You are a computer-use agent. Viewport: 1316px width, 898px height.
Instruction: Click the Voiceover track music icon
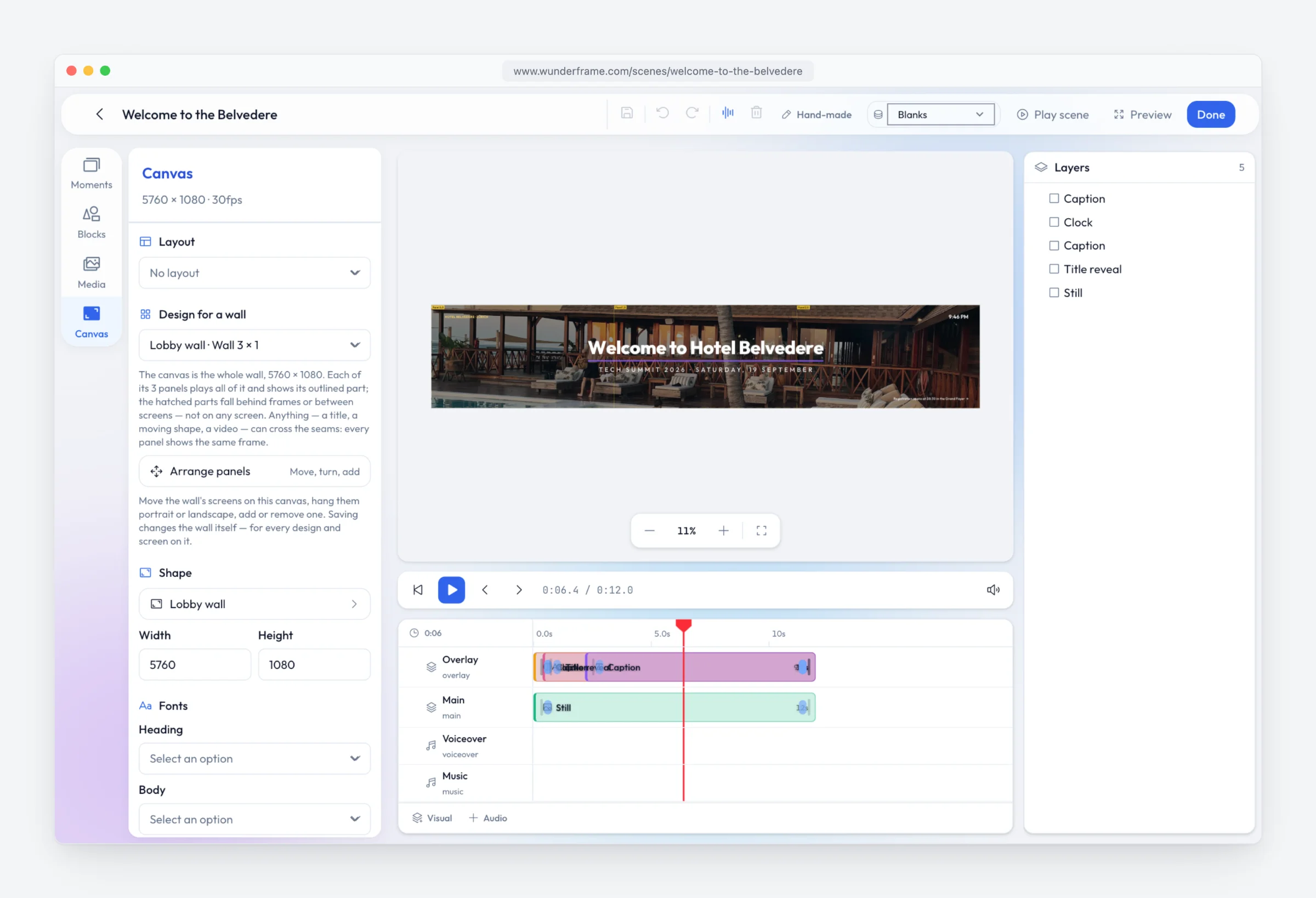[431, 746]
